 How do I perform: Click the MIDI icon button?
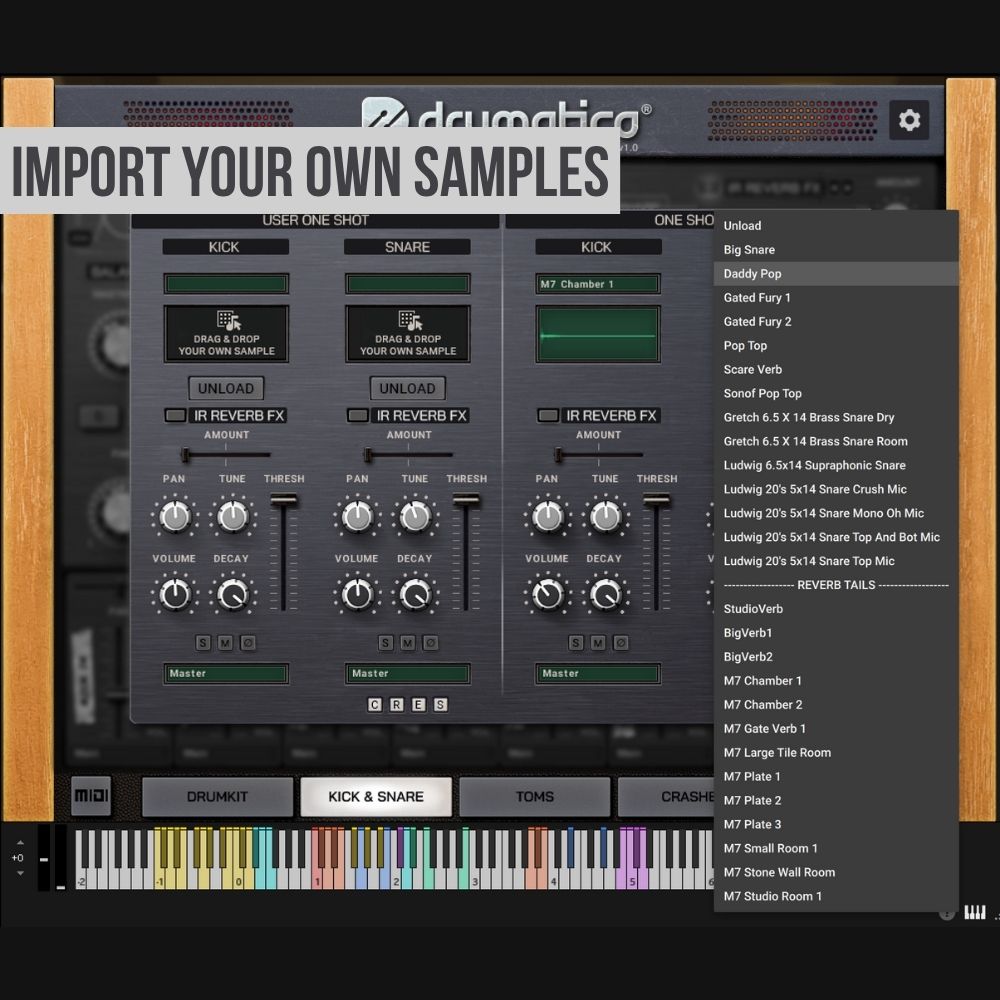91,797
